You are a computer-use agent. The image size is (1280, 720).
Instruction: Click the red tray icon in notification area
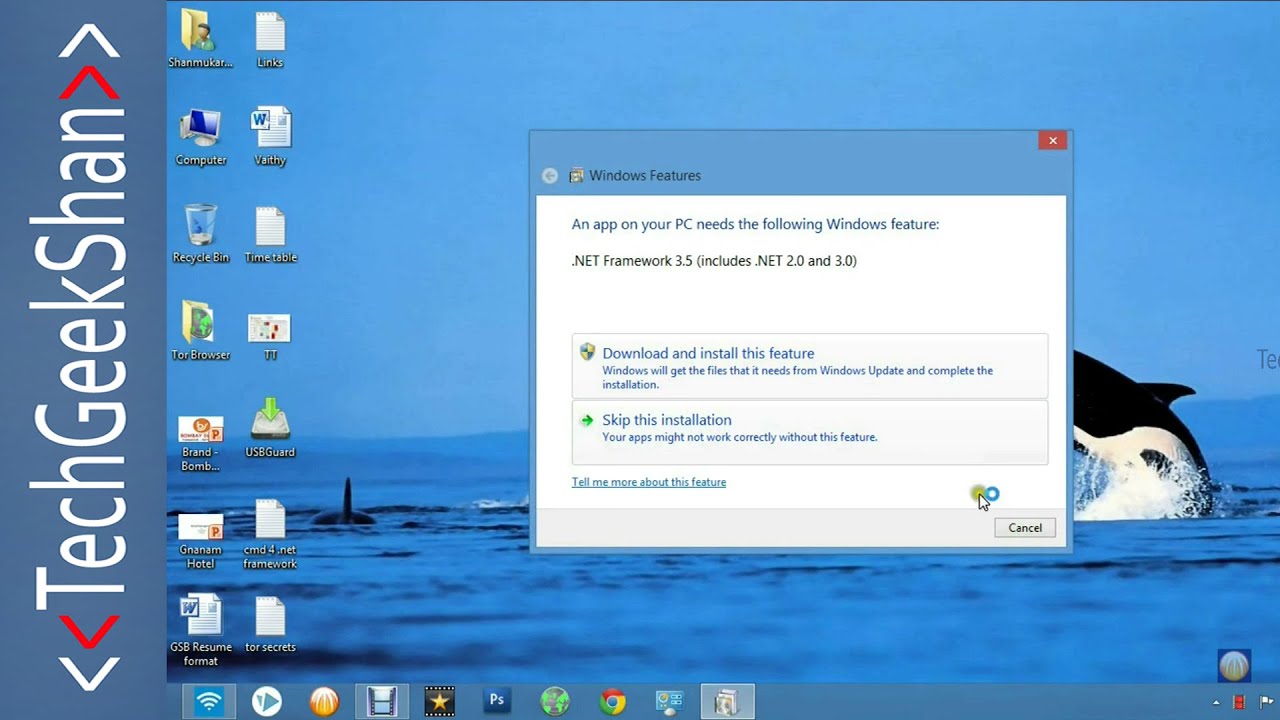[1239, 703]
